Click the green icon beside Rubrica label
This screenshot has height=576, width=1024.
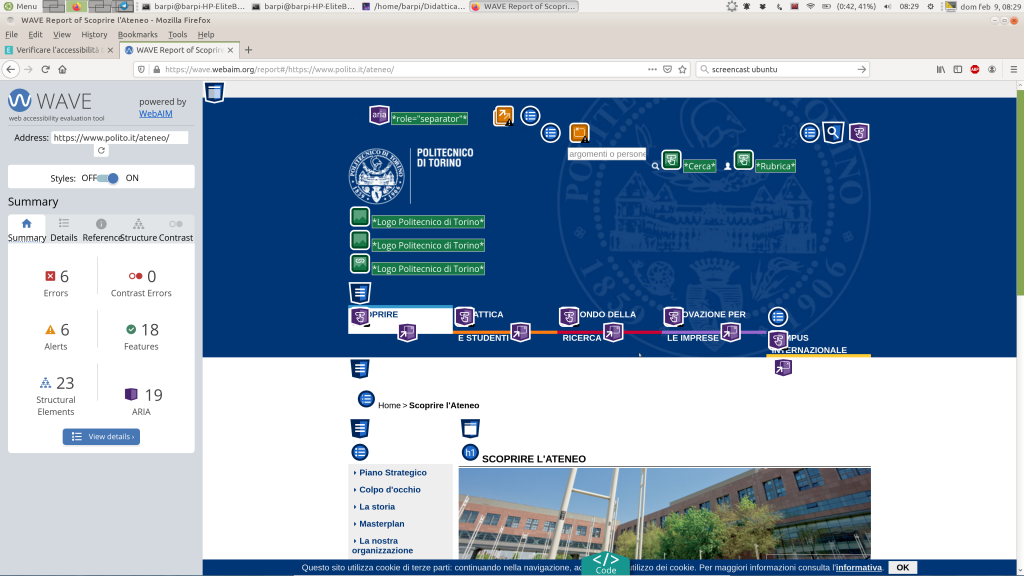(x=743, y=160)
